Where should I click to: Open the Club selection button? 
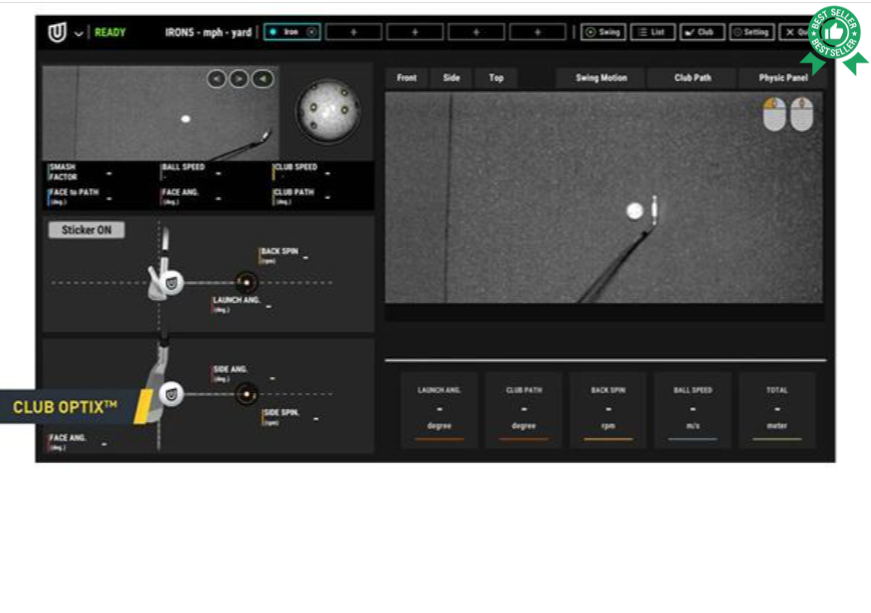click(701, 32)
